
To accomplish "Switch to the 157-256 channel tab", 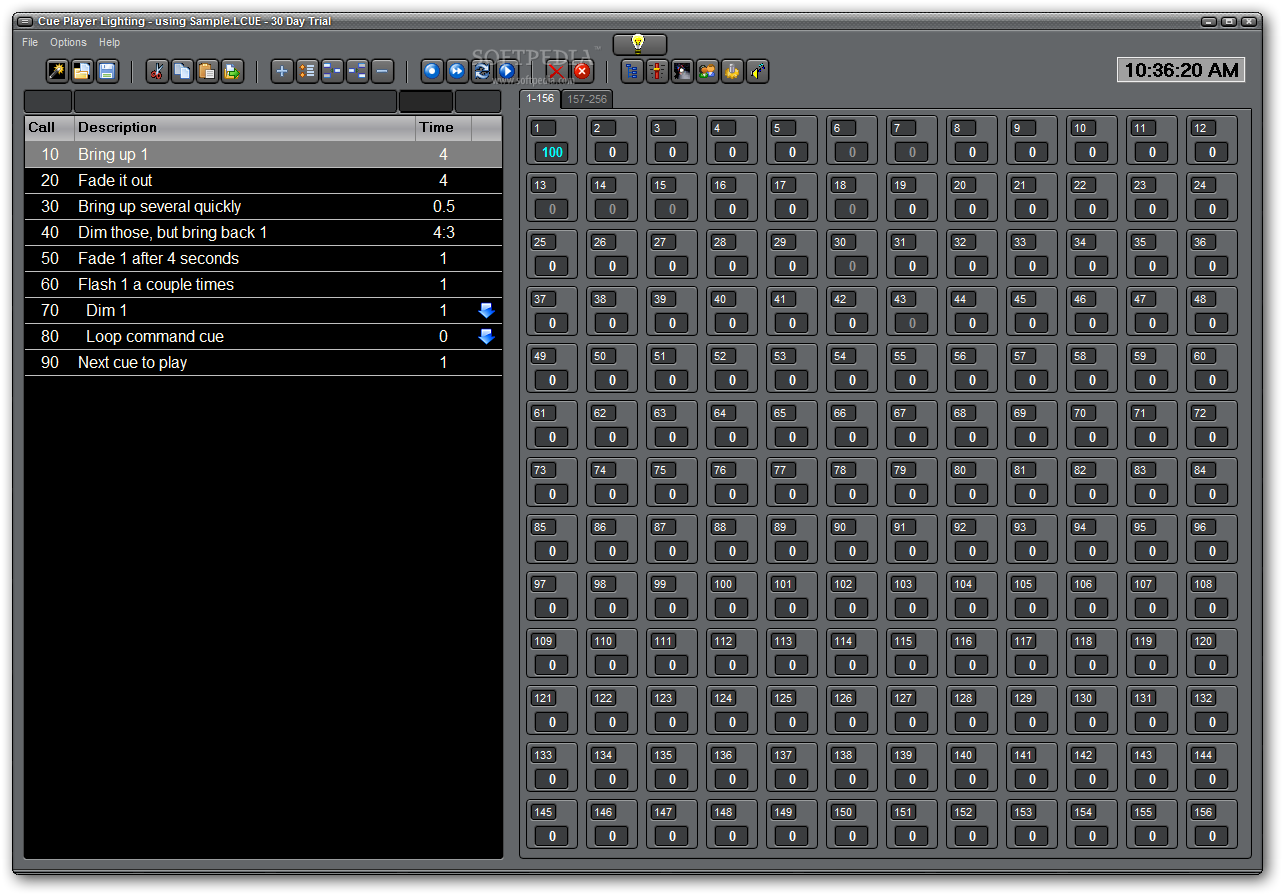I will point(587,99).
